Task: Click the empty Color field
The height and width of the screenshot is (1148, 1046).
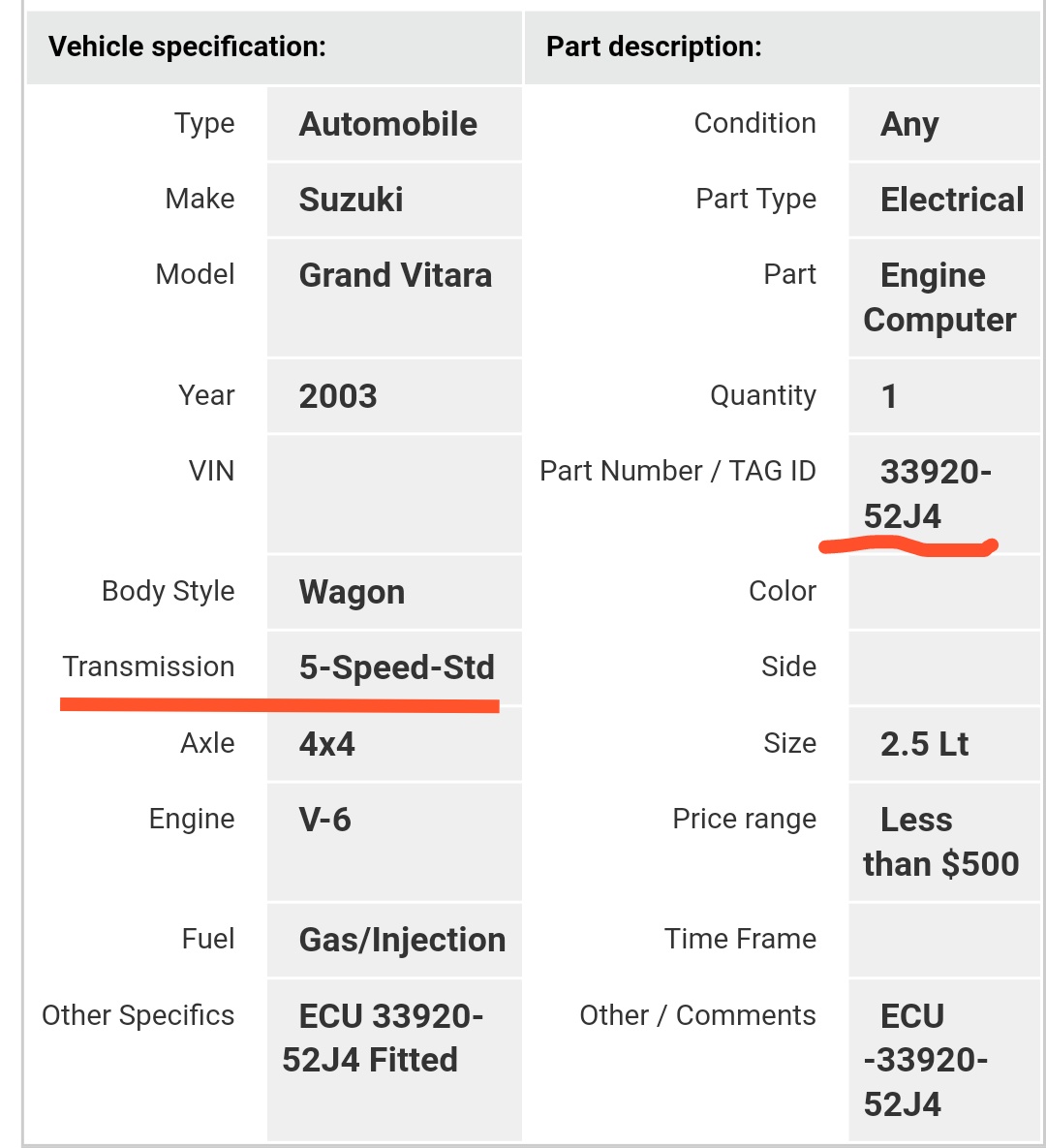Action: pos(944,592)
